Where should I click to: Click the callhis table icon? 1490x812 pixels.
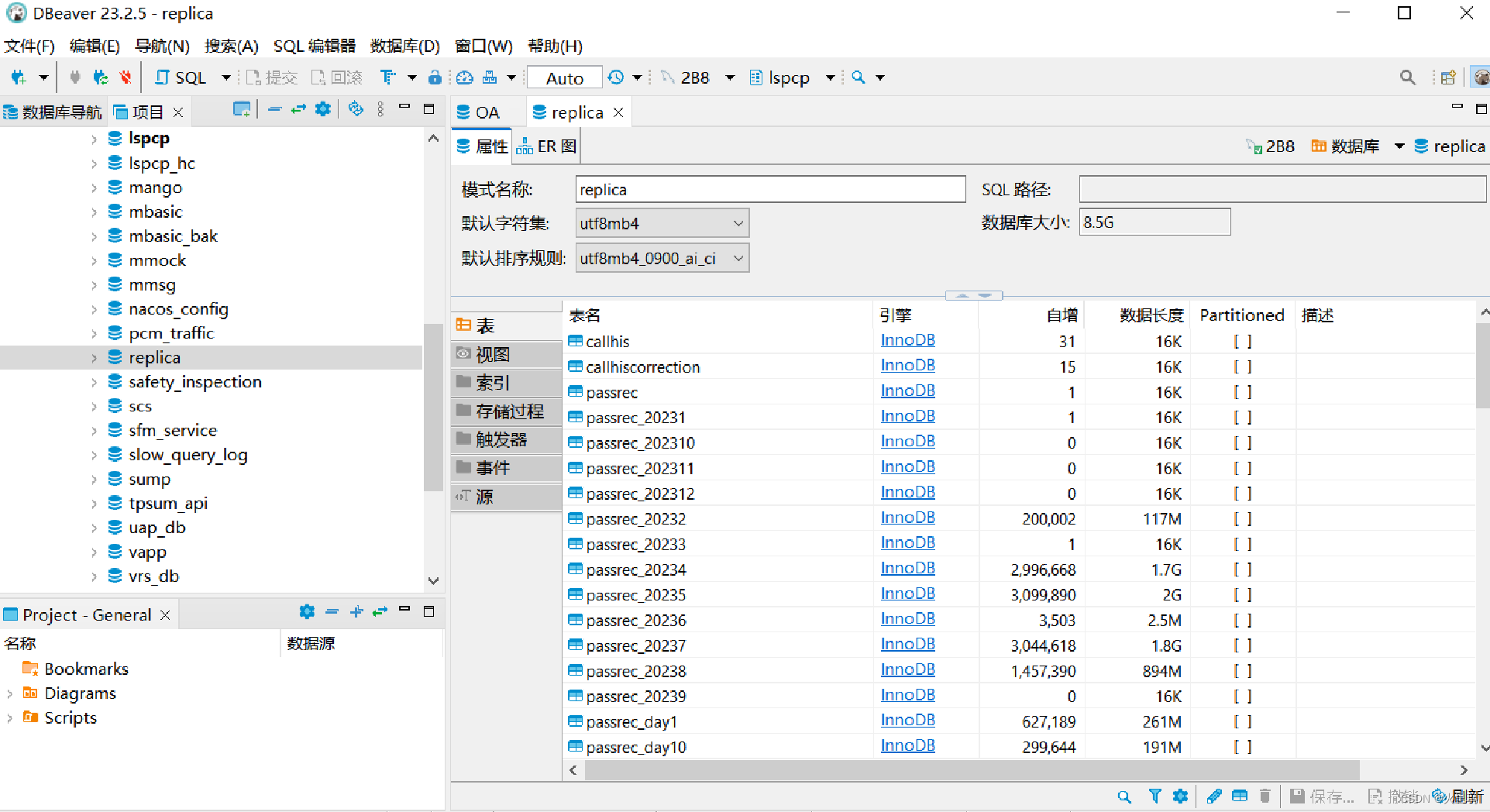(x=575, y=341)
